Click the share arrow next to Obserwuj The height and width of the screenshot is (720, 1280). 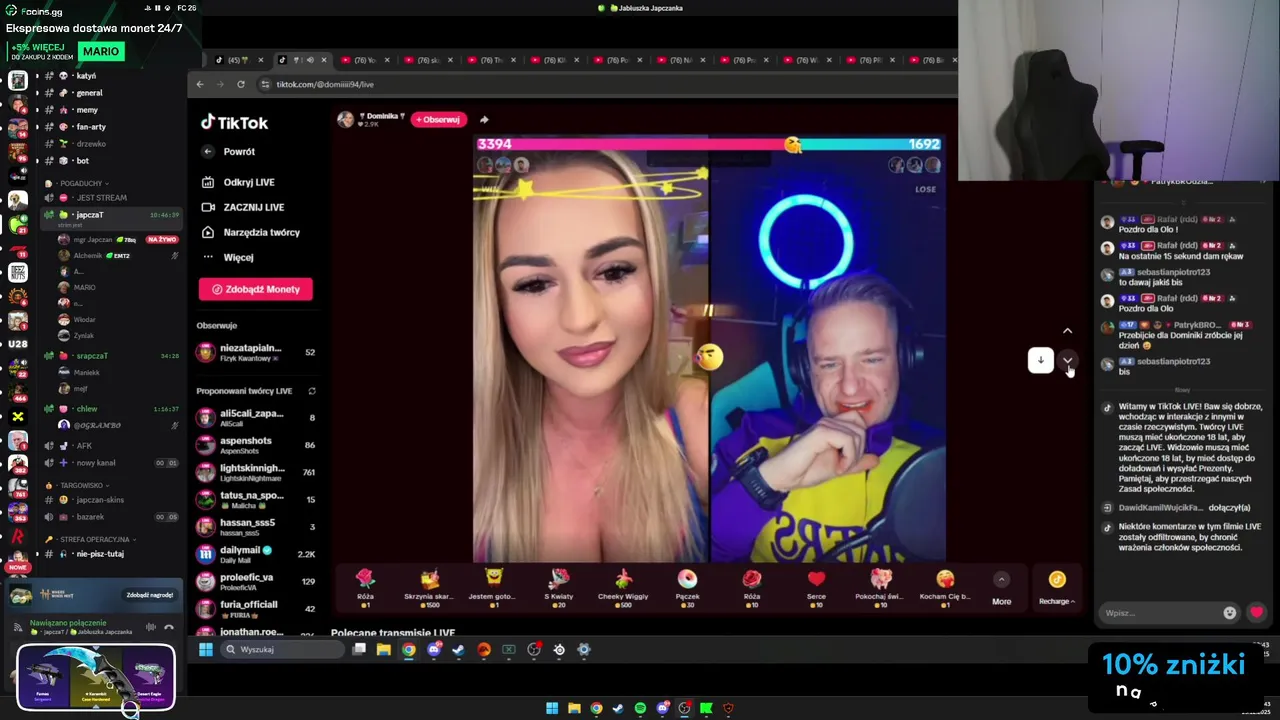(x=484, y=119)
